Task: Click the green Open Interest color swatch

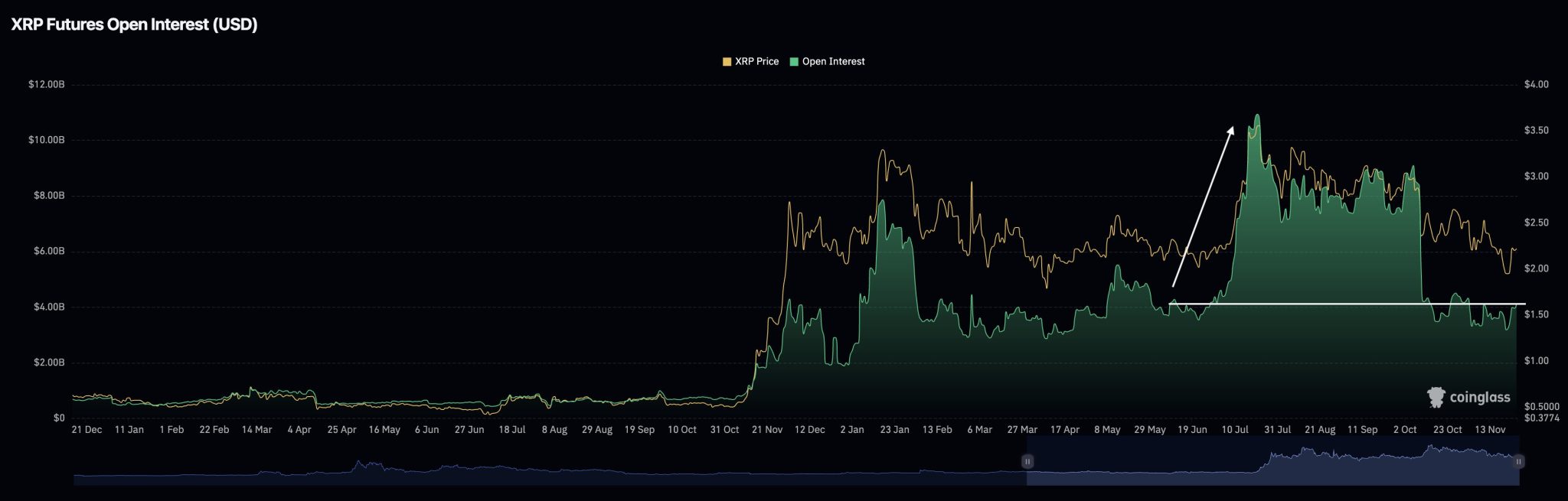Action: pyautogui.click(x=794, y=61)
